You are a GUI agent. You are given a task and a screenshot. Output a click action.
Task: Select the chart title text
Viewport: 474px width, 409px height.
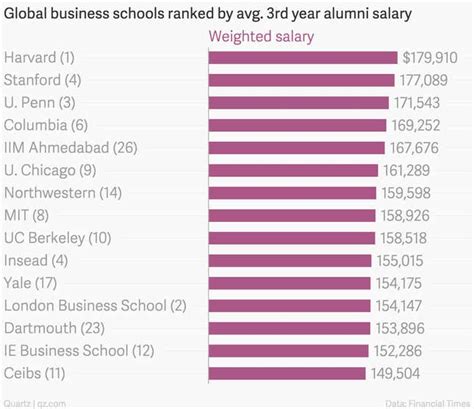click(208, 14)
